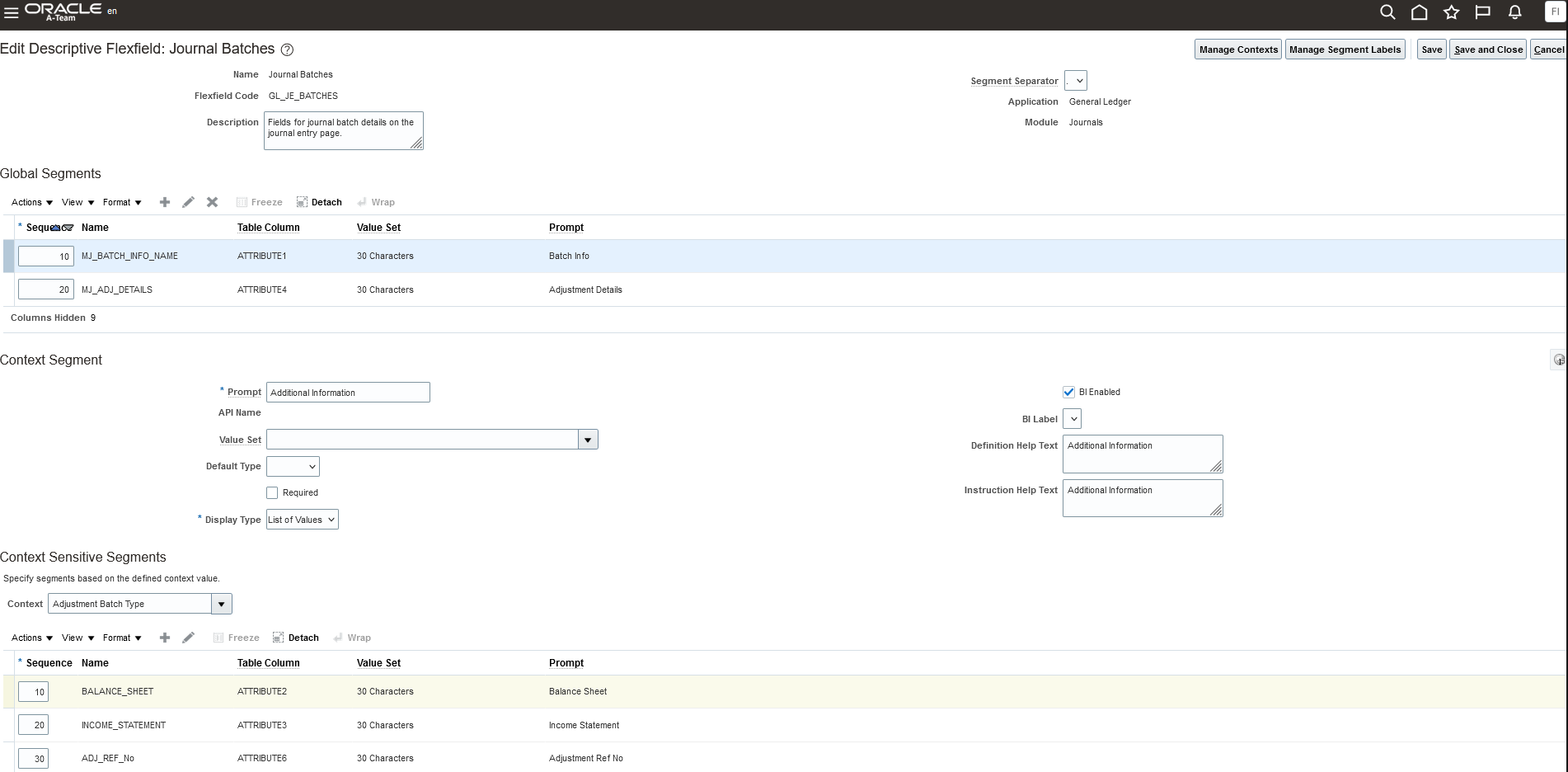Edit context sensitive segment pencil icon
Image resolution: width=1568 pixels, height=772 pixels.
[188, 638]
